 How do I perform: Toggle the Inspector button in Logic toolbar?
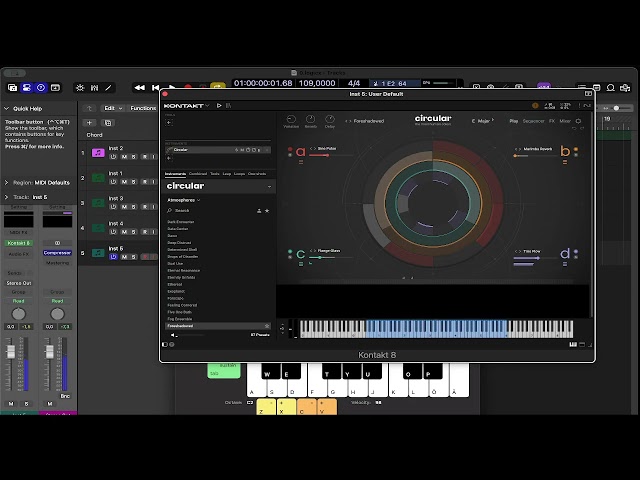(x=27, y=88)
